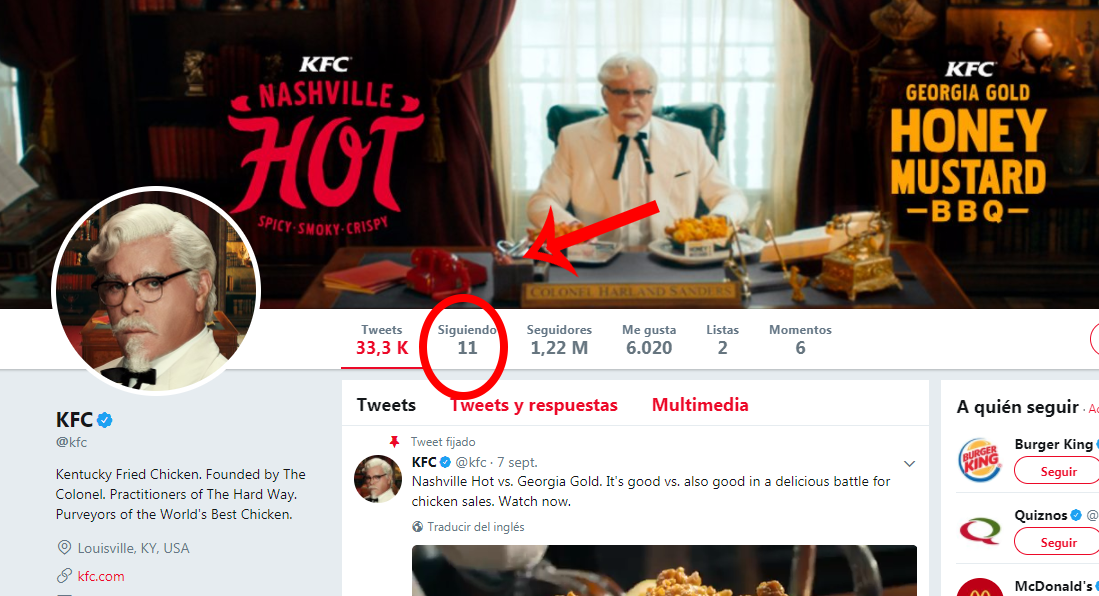Click KFC's large profile avatar
The image size is (1099, 596).
pyautogui.click(x=156, y=290)
